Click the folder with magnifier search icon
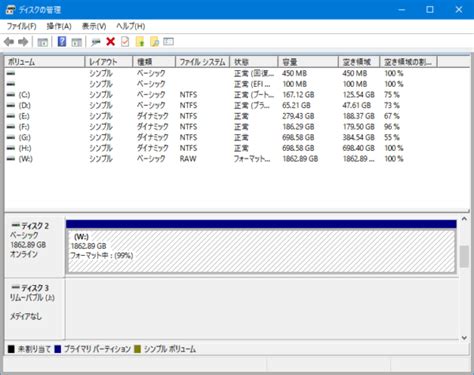The height and width of the screenshot is (375, 474). (154, 42)
